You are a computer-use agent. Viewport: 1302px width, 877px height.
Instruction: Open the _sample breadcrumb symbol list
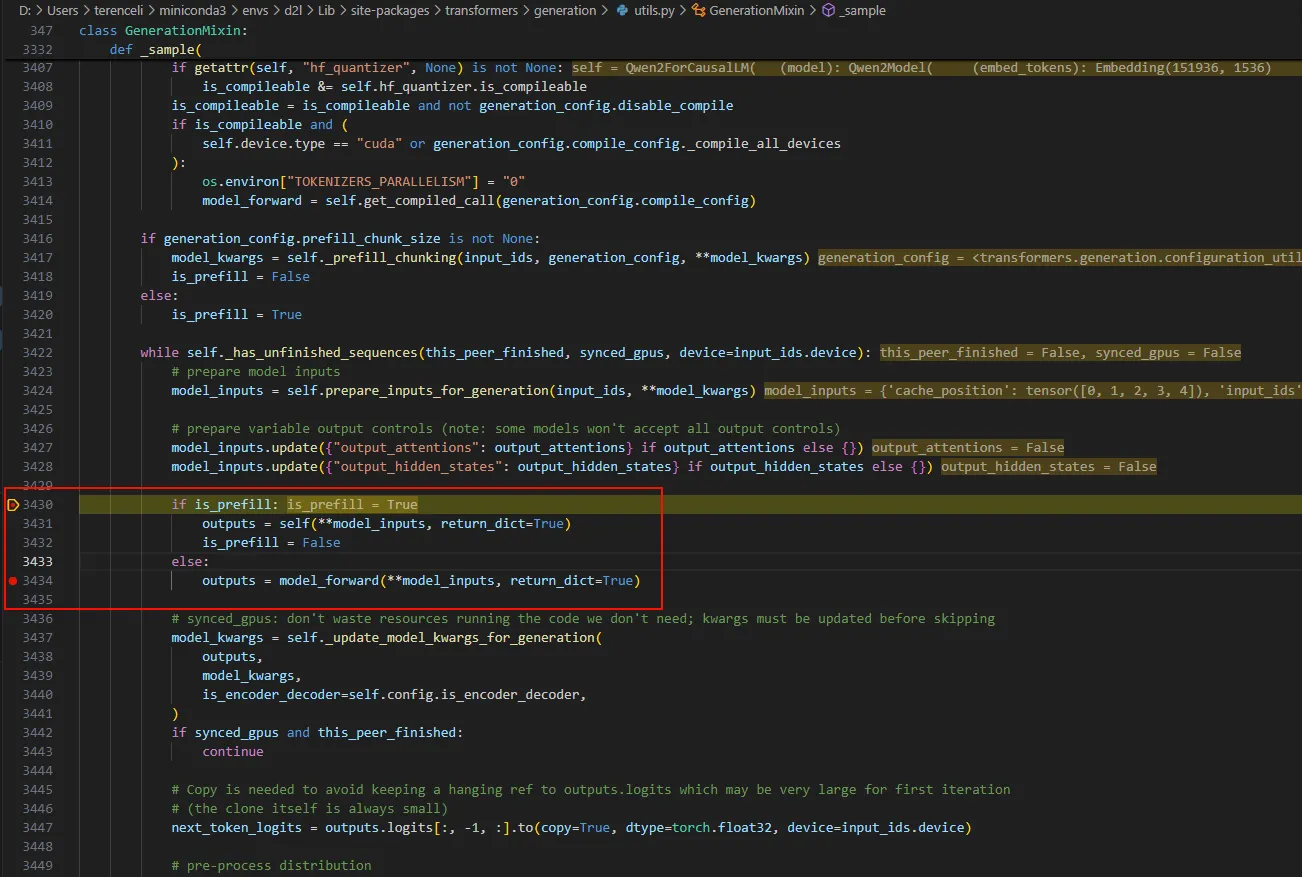click(x=863, y=11)
